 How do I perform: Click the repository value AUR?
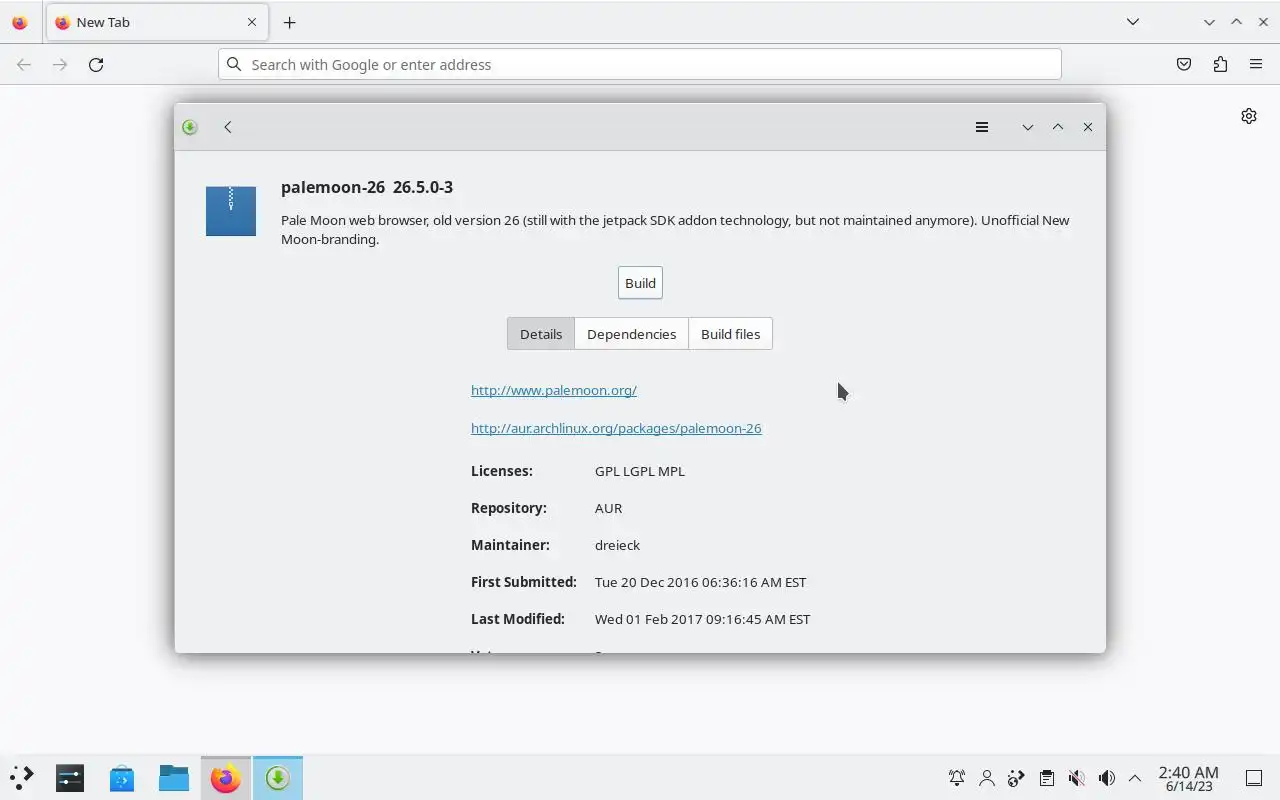point(608,508)
